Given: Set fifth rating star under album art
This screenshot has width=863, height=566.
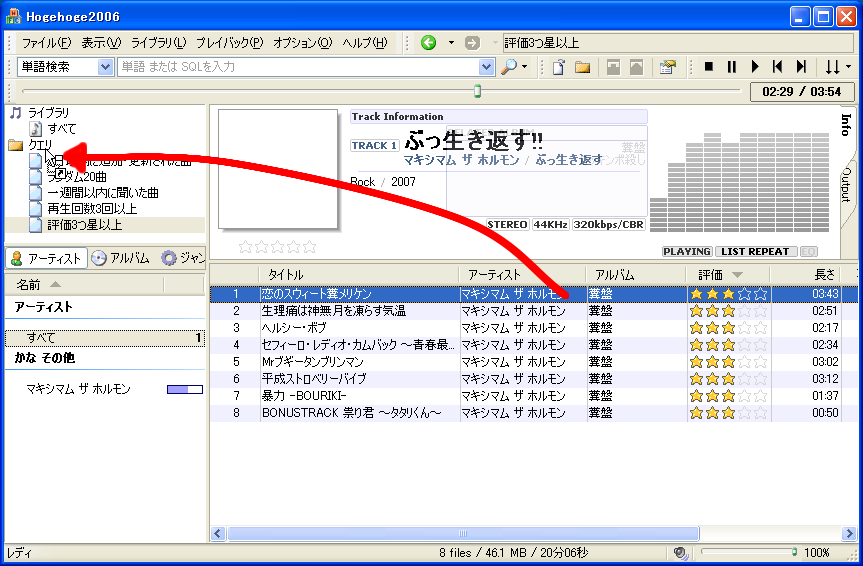Looking at the screenshot, I should (310, 247).
